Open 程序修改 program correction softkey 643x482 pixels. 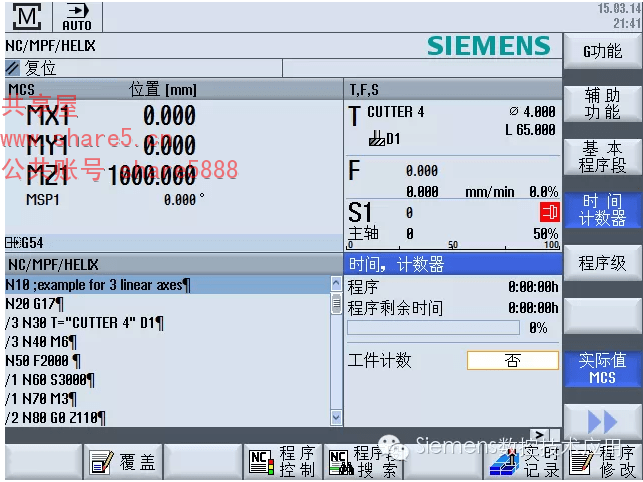pos(601,461)
